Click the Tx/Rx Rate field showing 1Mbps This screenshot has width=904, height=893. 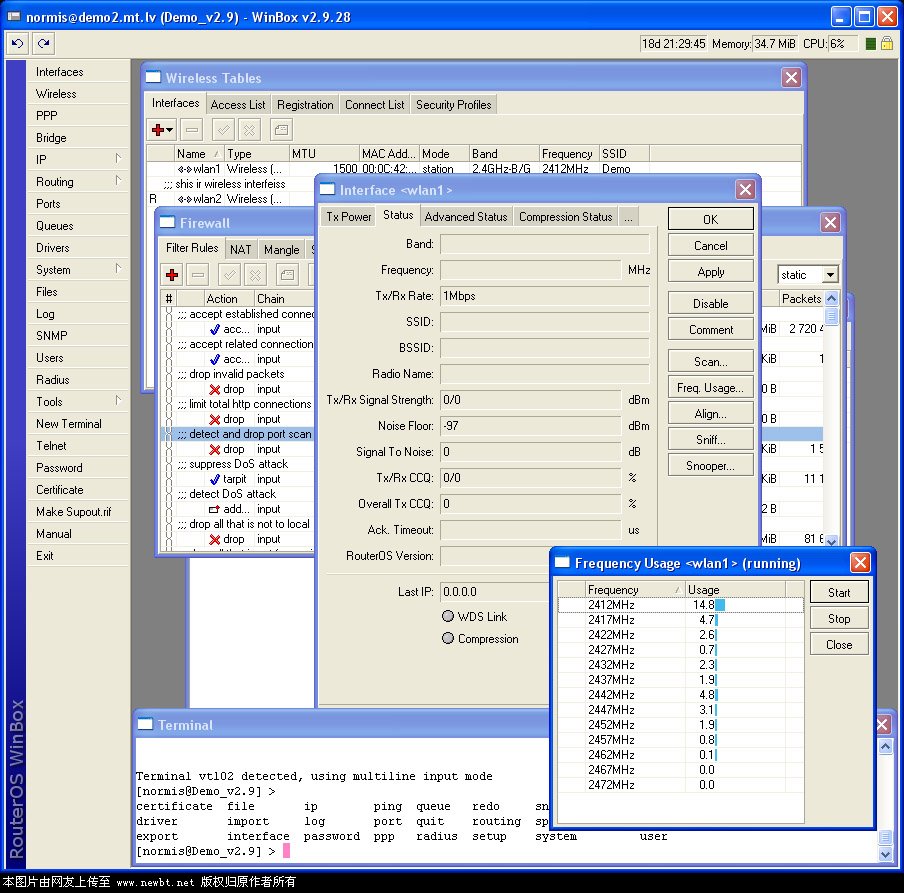tap(544, 296)
